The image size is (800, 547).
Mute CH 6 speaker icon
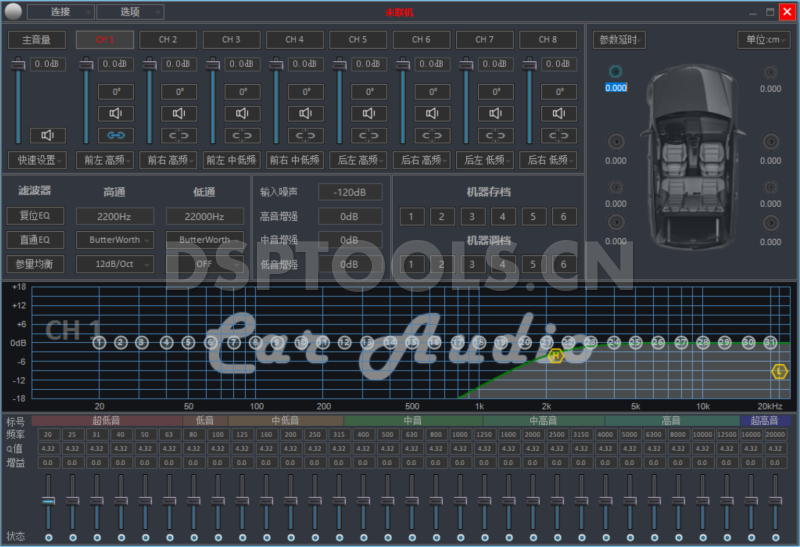point(432,113)
